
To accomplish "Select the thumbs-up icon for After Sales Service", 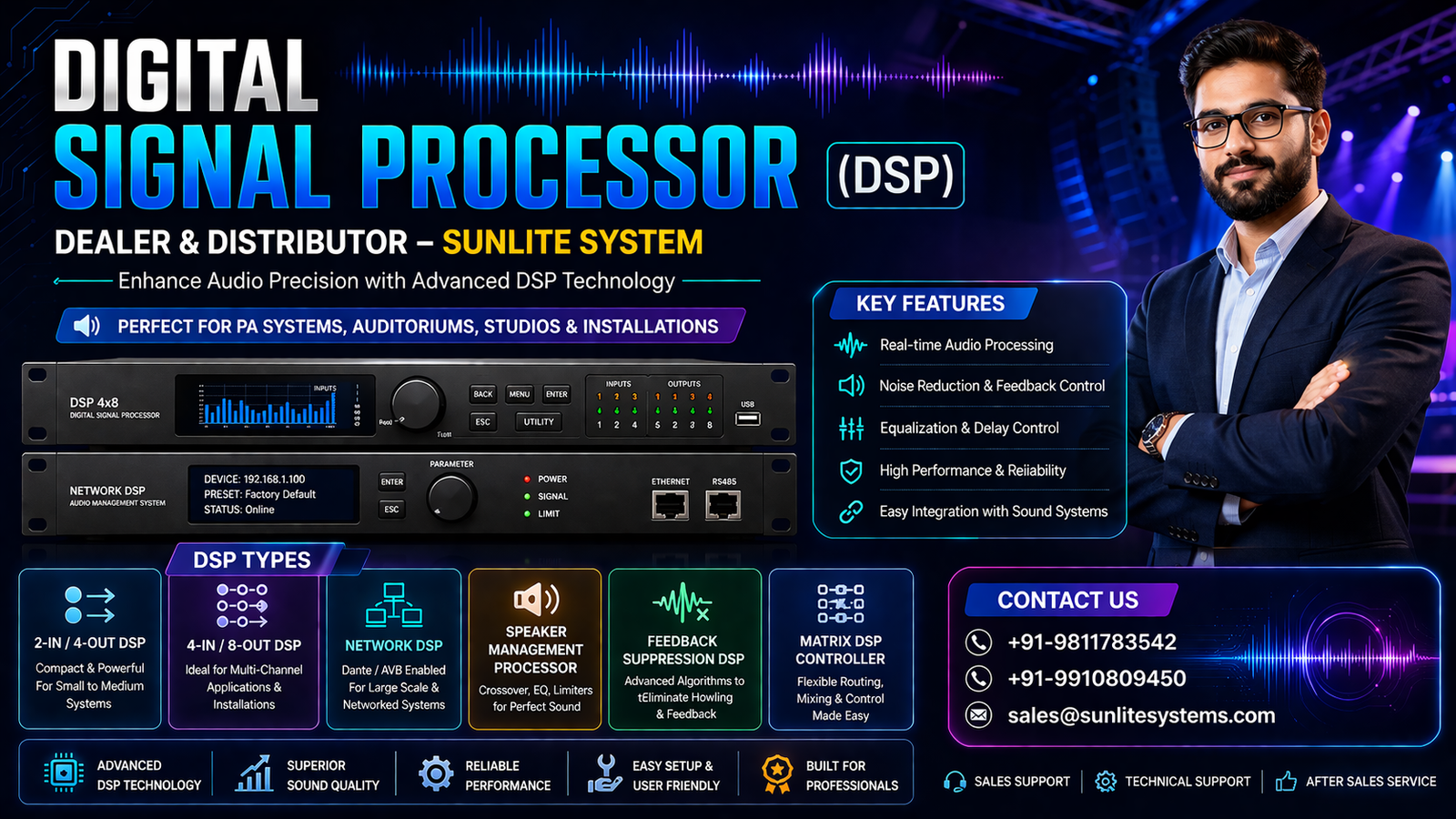I will (1286, 781).
